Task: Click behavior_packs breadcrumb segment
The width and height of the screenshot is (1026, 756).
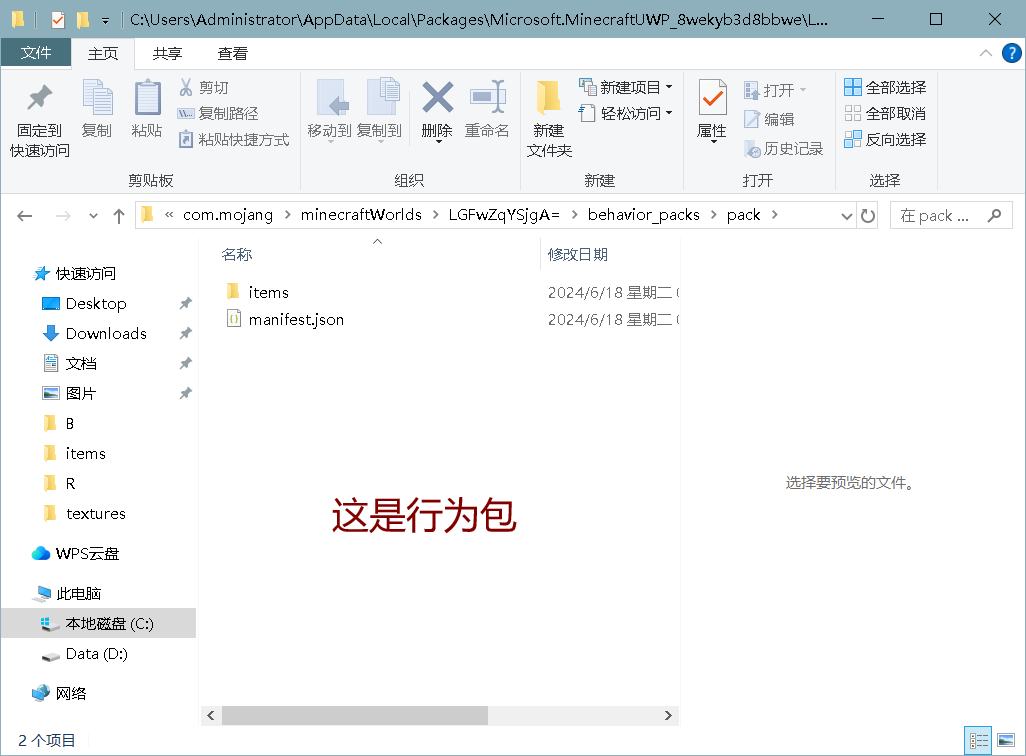Action: pos(644,215)
